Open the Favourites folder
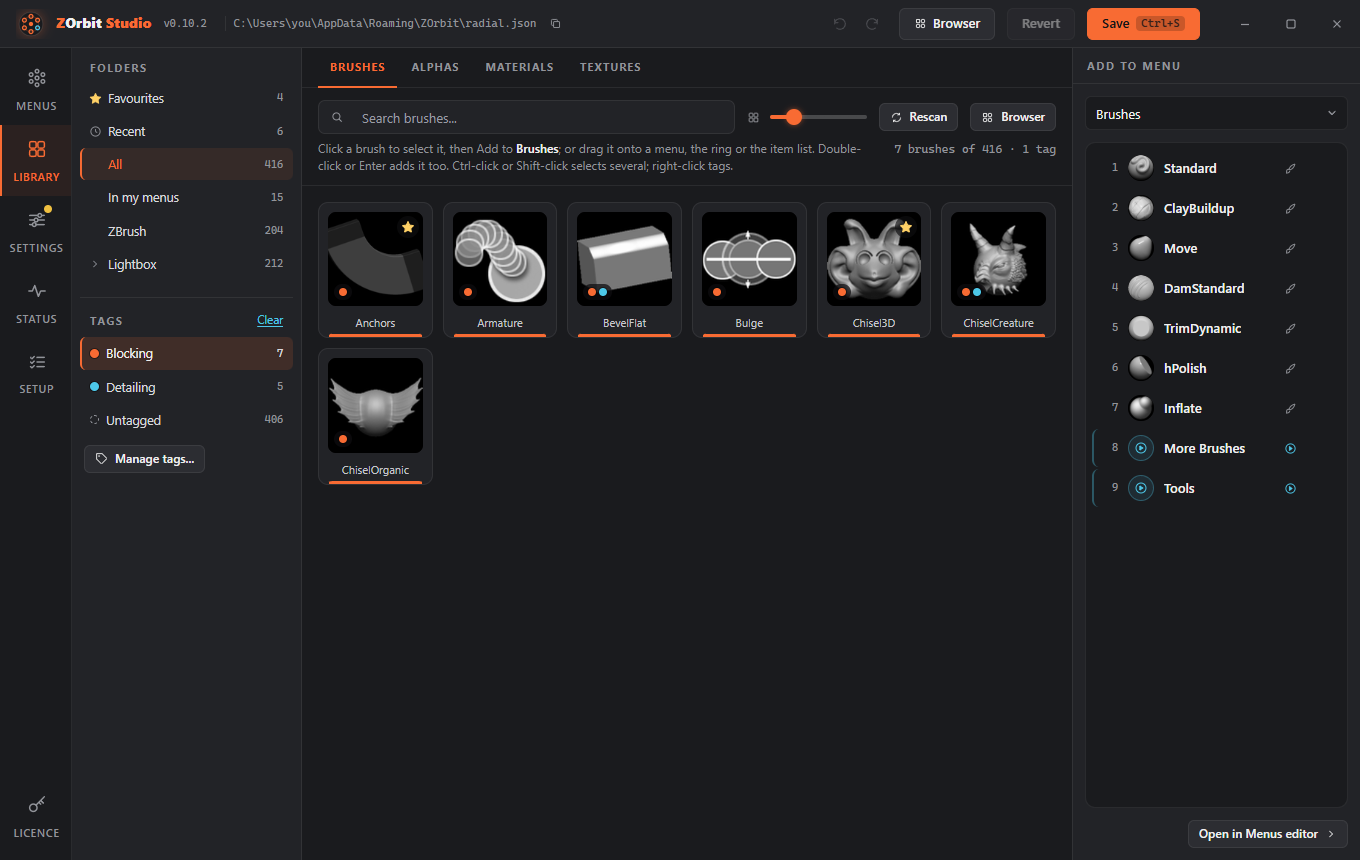 coord(186,98)
